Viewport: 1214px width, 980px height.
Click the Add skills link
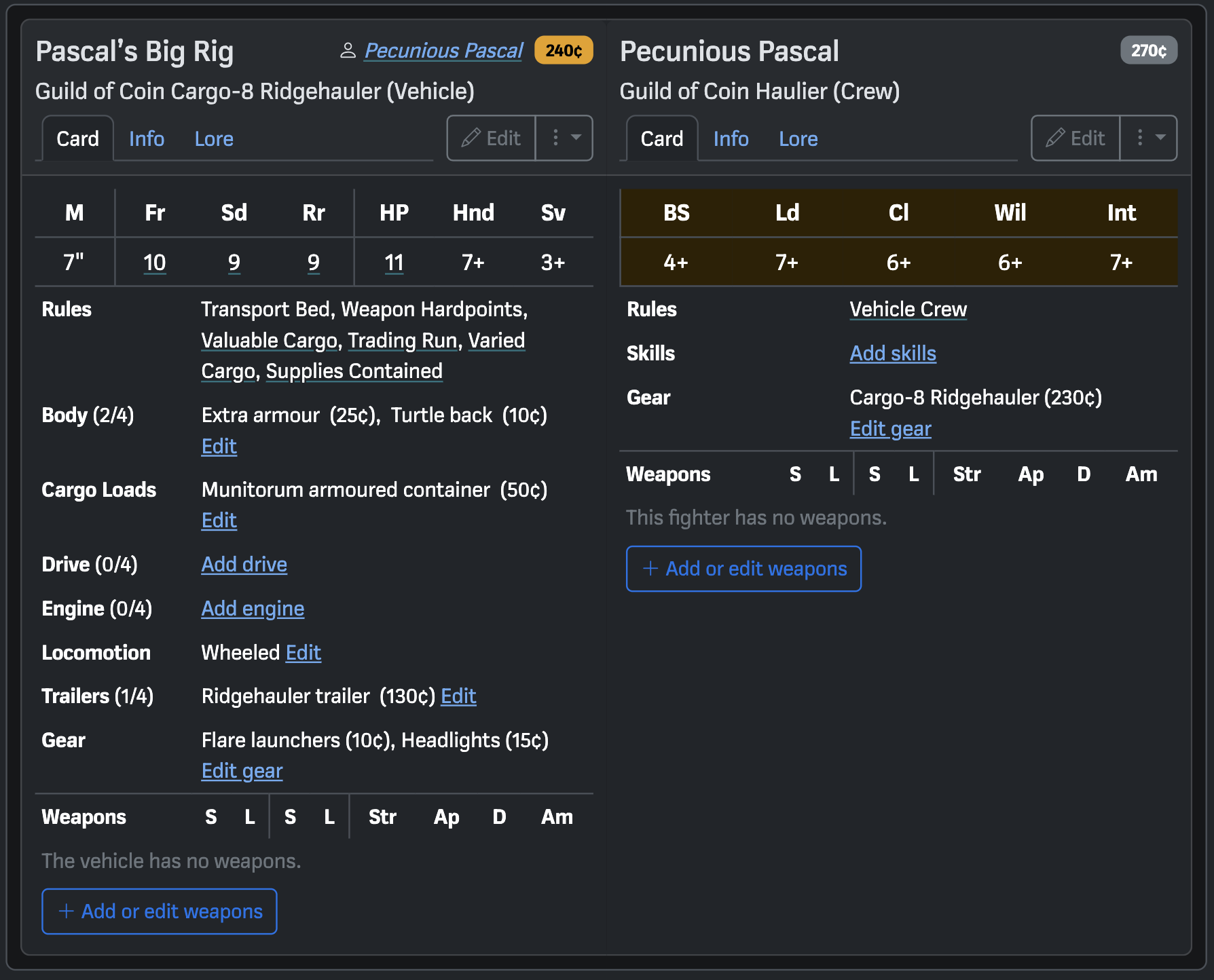pyautogui.click(x=893, y=354)
